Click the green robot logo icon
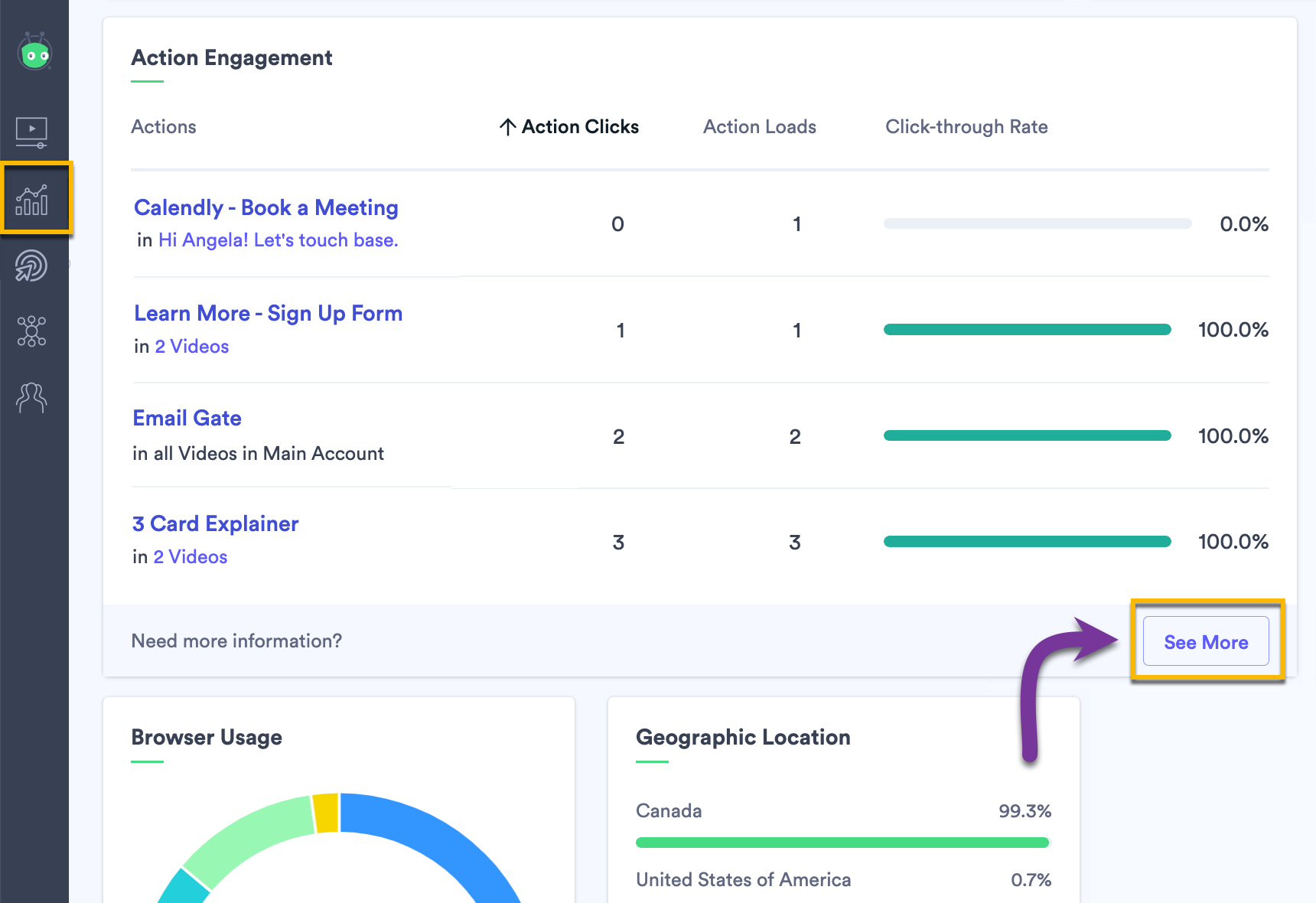This screenshot has height=903, width=1316. point(34,51)
